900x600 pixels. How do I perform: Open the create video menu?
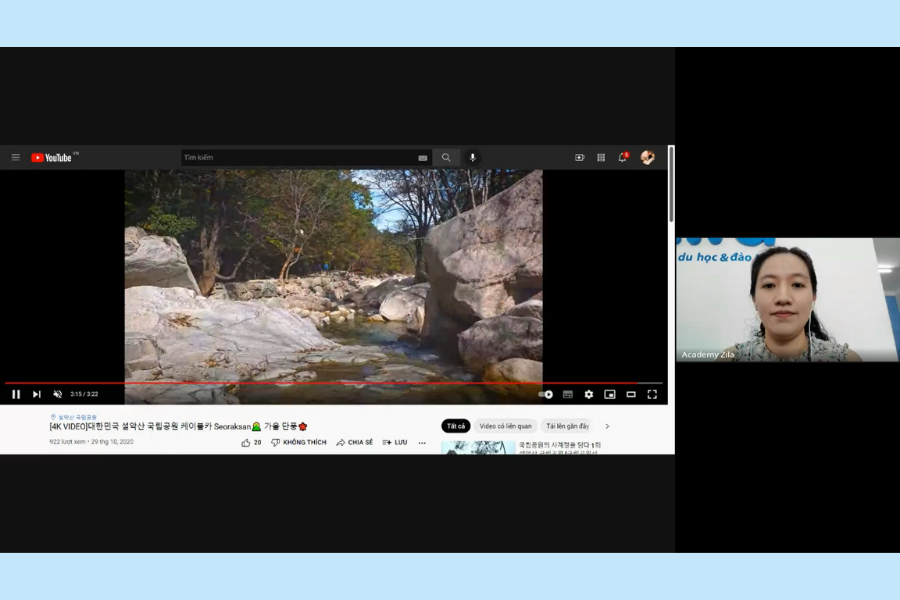pyautogui.click(x=579, y=157)
